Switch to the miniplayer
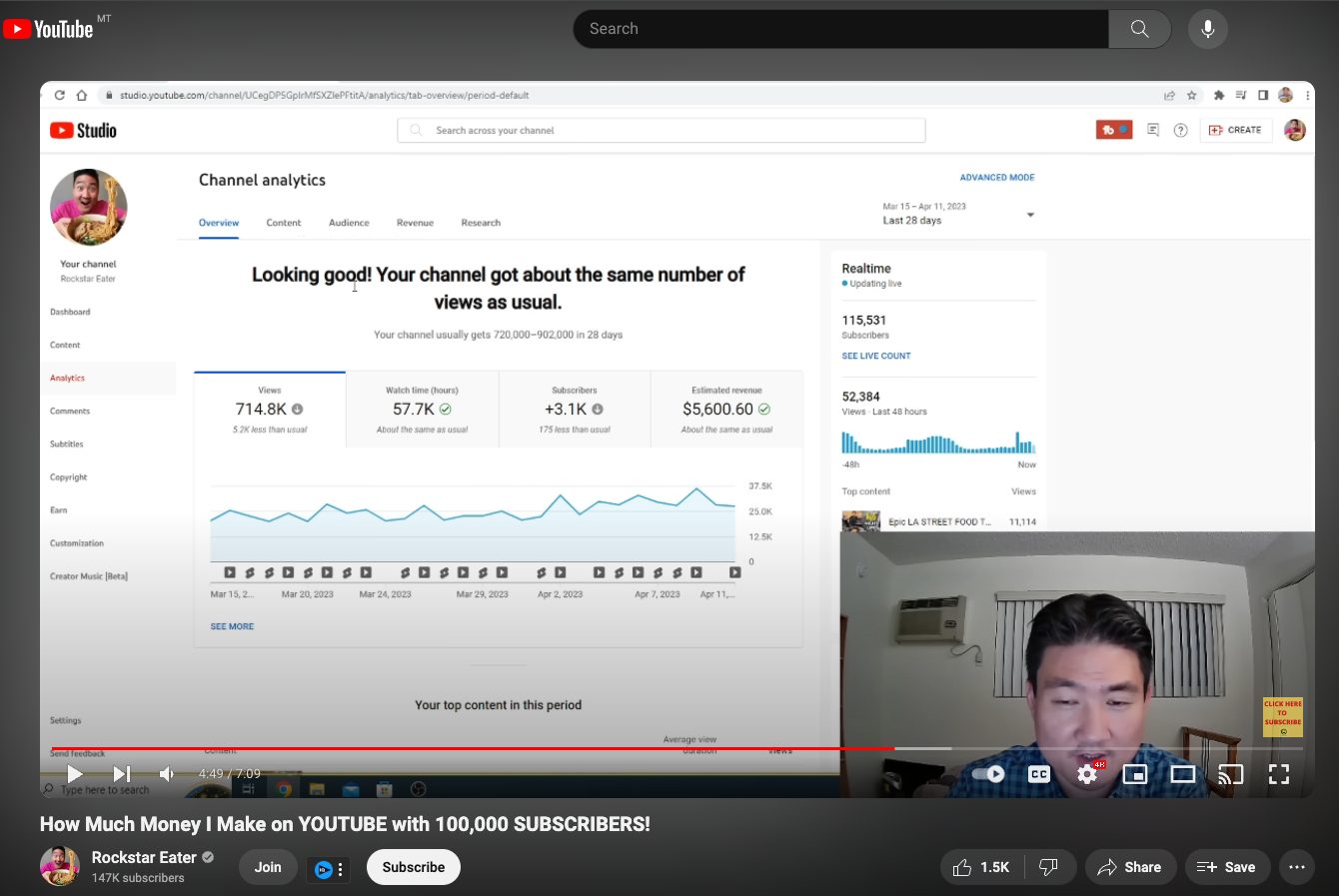 1135,774
